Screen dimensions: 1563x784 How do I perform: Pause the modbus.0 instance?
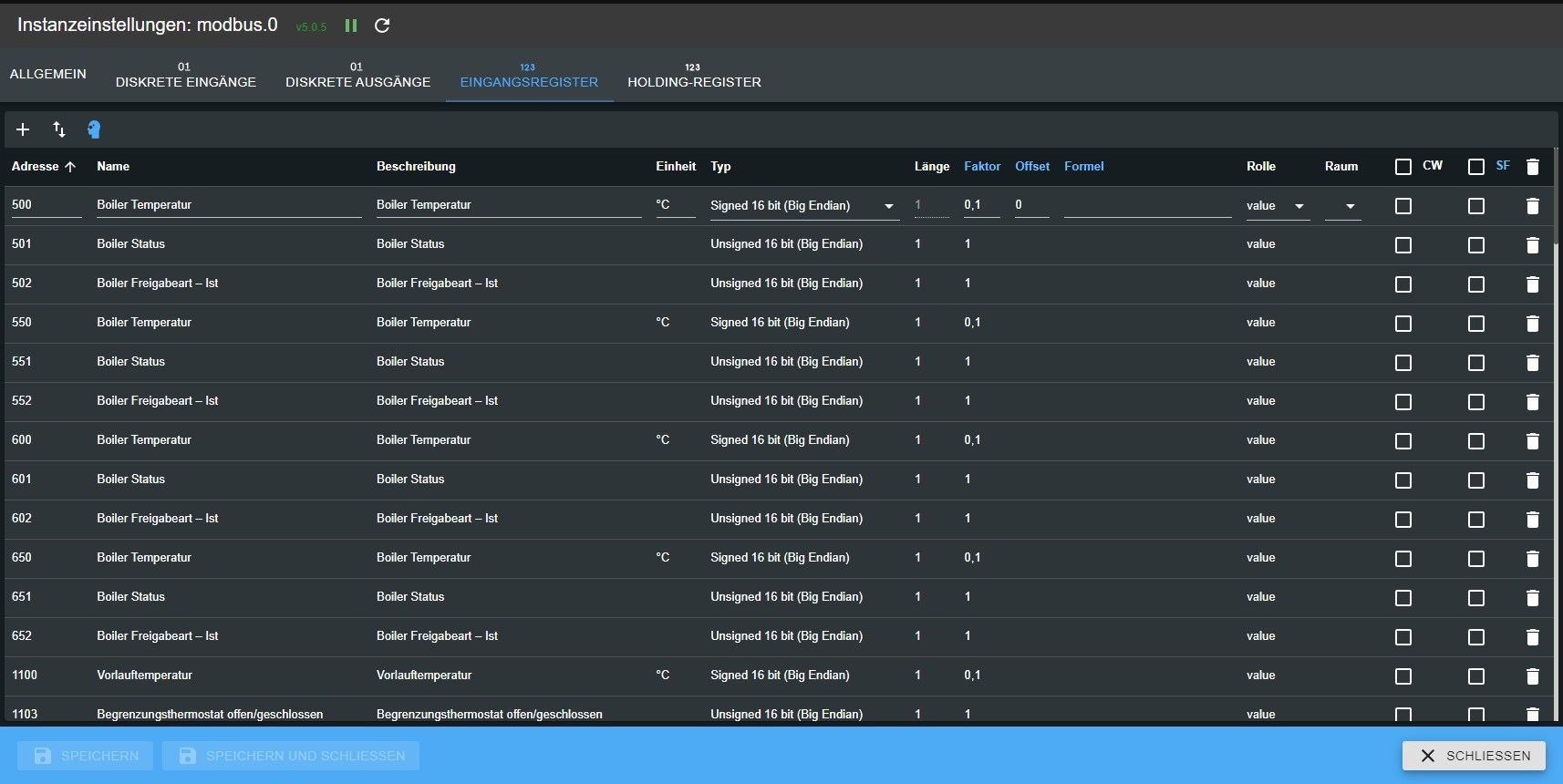[x=351, y=26]
